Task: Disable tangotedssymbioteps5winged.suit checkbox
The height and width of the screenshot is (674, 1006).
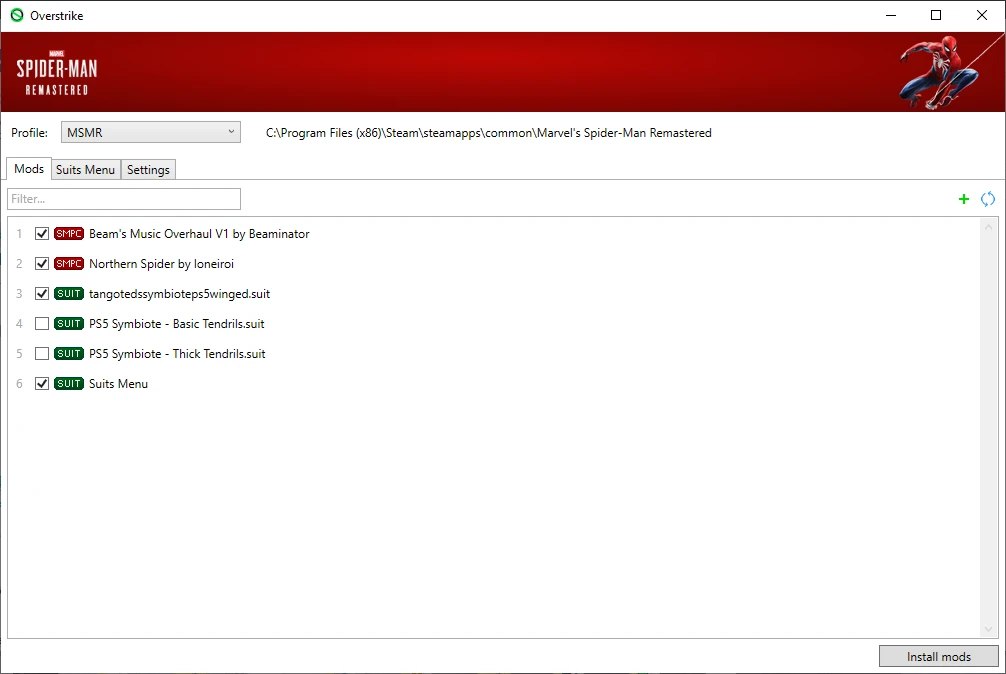Action: click(x=42, y=294)
